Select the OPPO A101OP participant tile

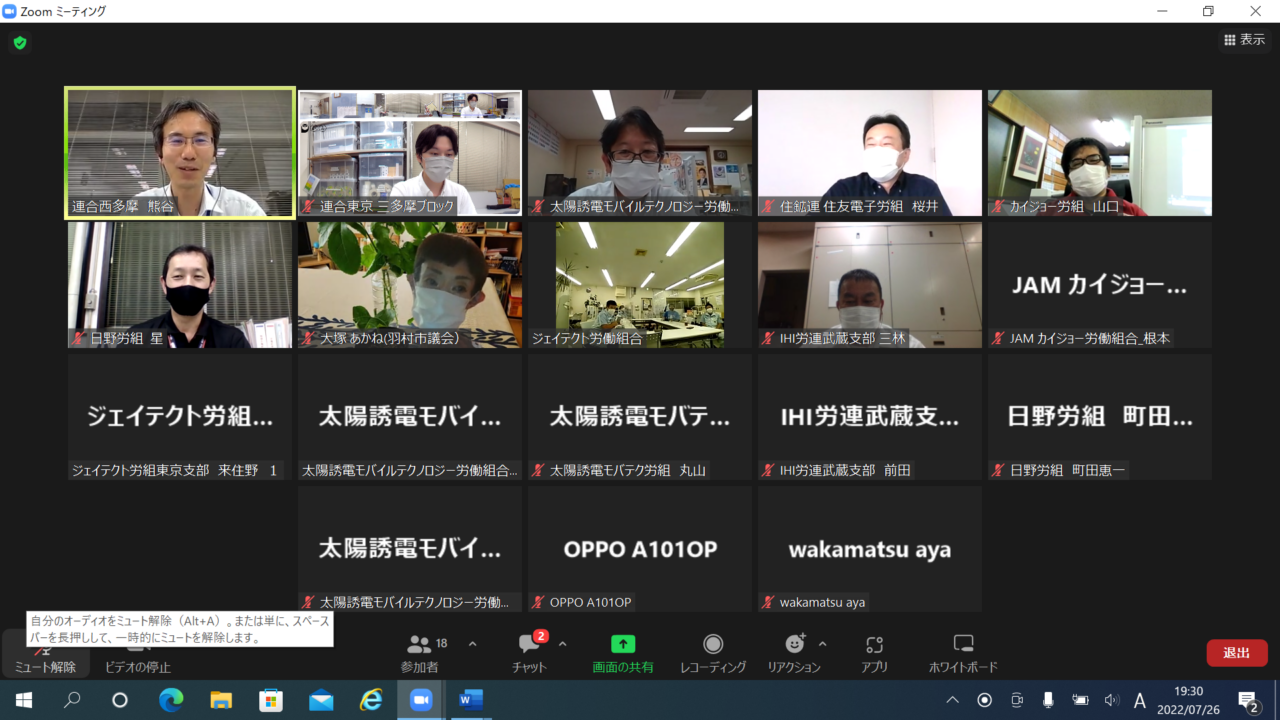(x=640, y=549)
